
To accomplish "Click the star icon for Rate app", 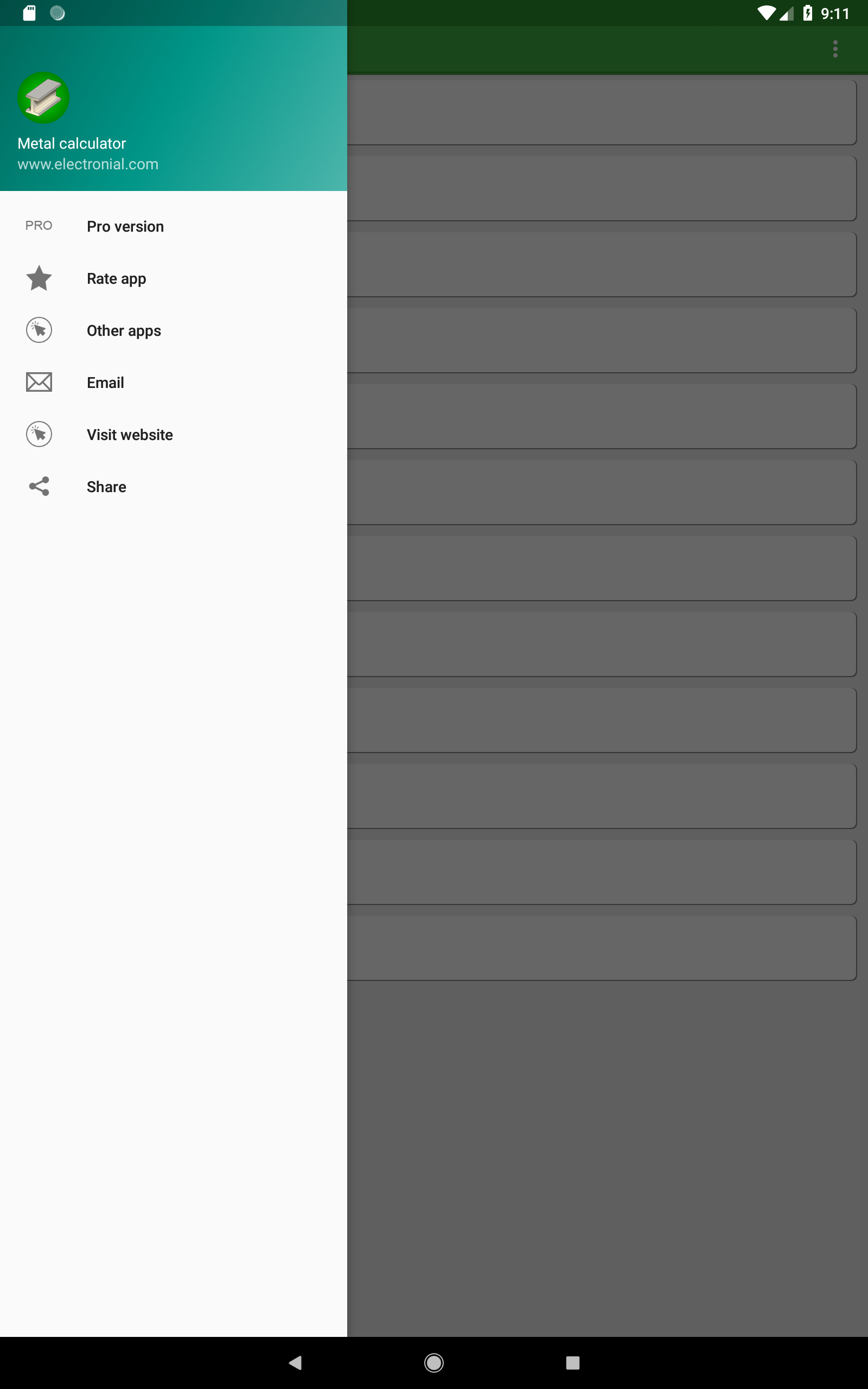I will pos(39,278).
